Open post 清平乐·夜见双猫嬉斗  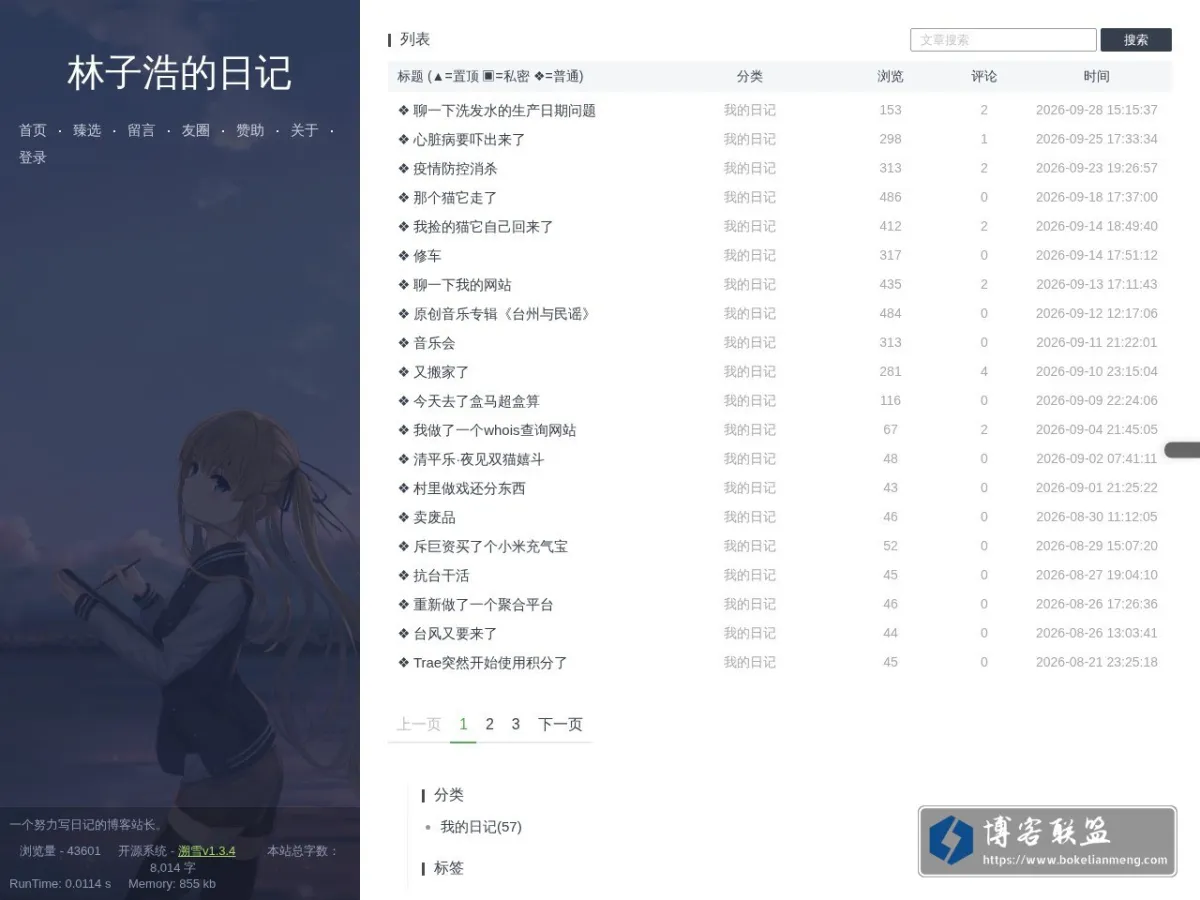pyautogui.click(x=478, y=459)
